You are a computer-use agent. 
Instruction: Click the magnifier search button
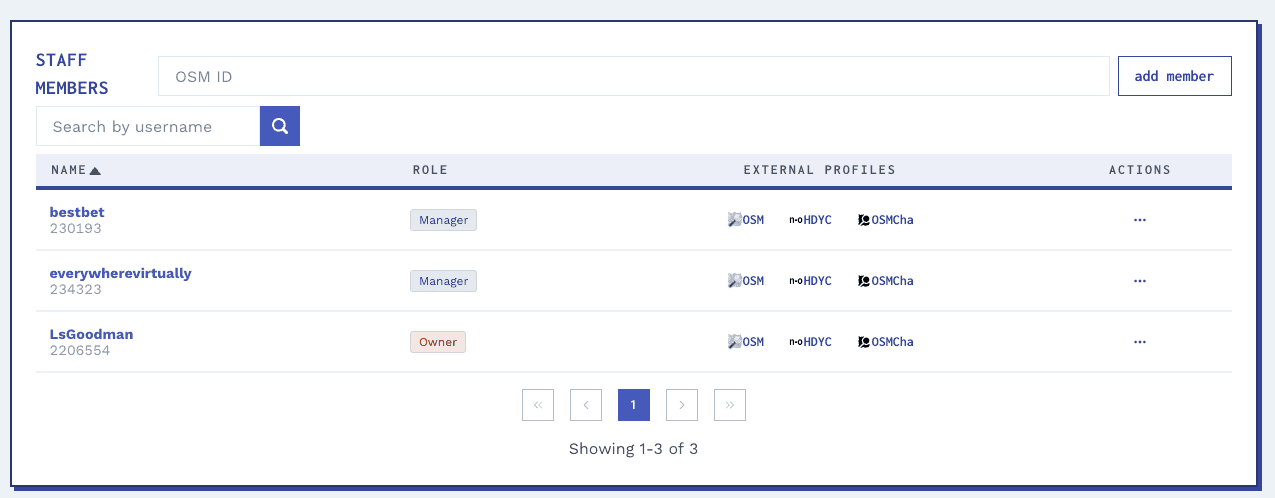[x=280, y=126]
